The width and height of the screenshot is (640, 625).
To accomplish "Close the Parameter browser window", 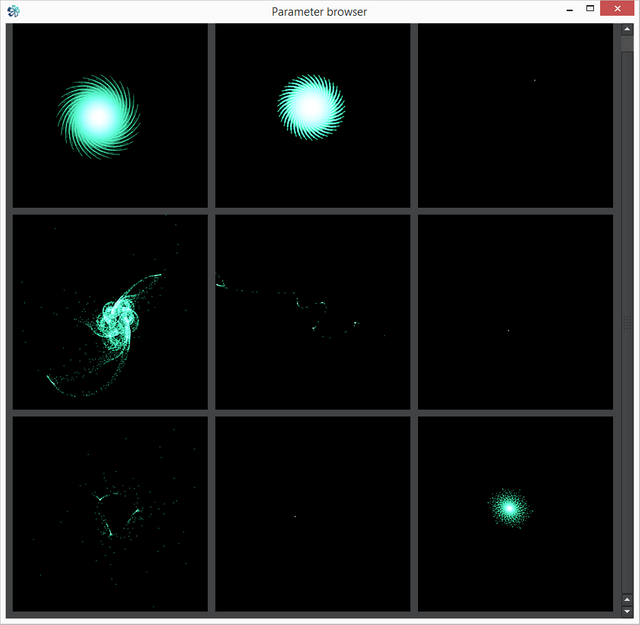I will point(617,9).
